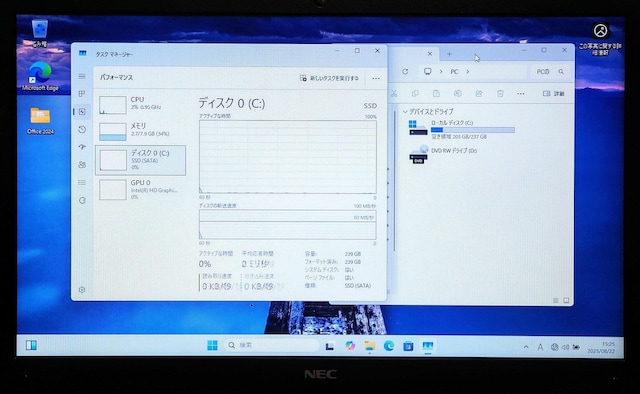Open Copilot from taskbar
Viewport: 640px width, 394px height.
pos(350,346)
